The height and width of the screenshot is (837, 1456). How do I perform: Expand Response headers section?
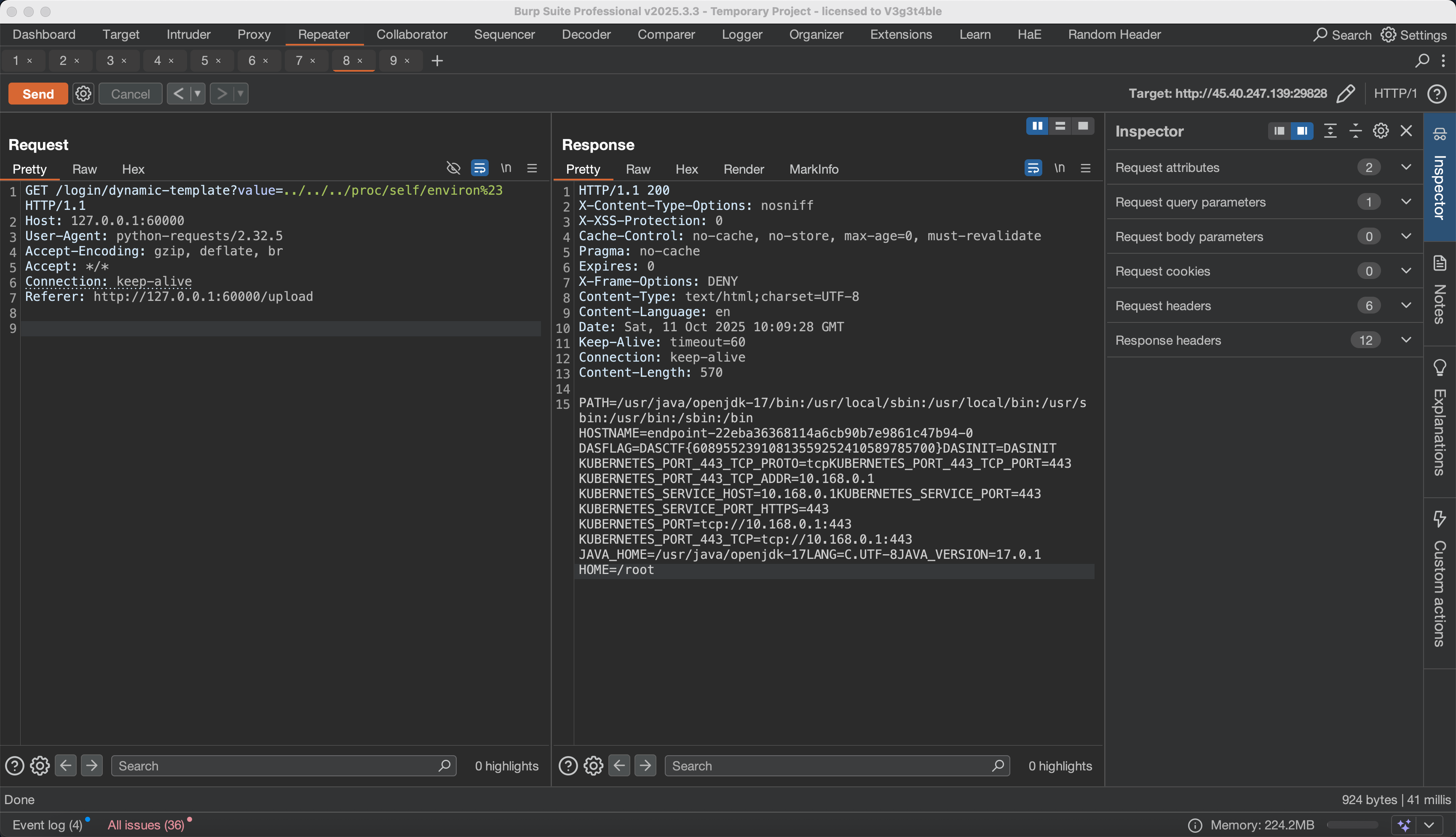1405,340
